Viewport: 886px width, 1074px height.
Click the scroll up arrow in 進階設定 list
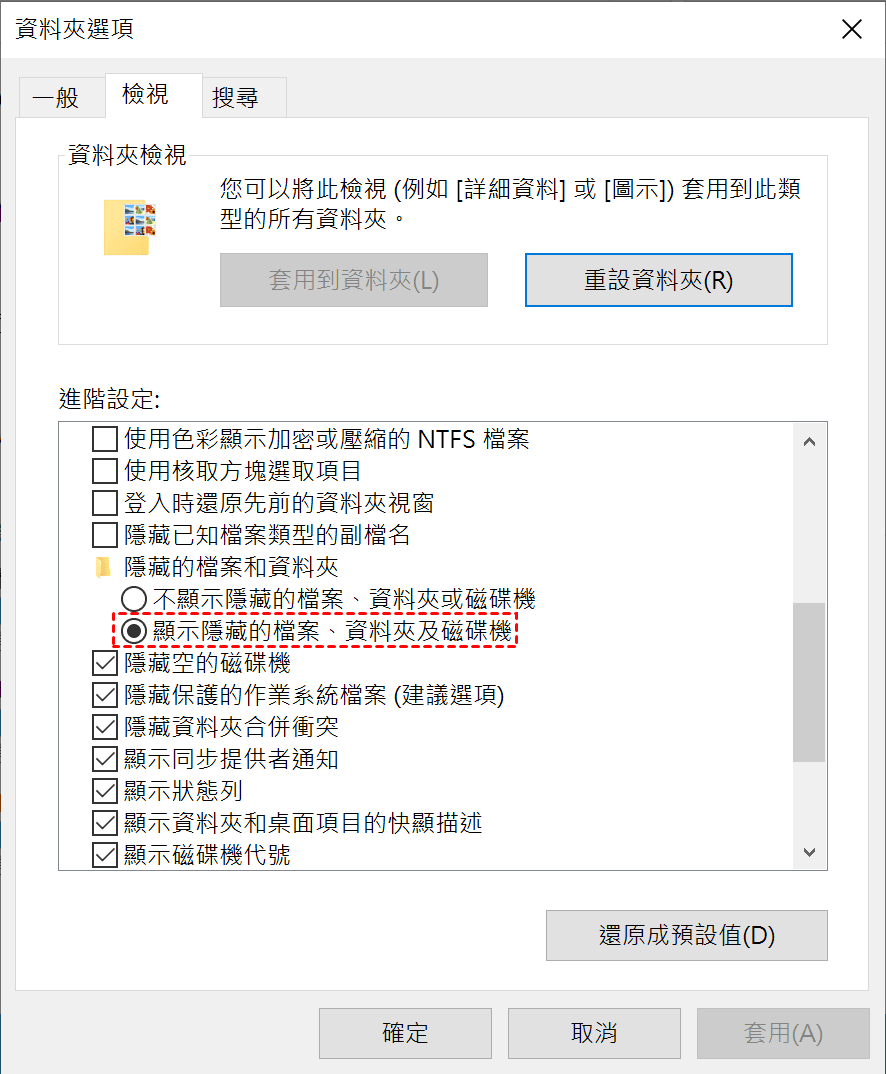(x=809, y=442)
